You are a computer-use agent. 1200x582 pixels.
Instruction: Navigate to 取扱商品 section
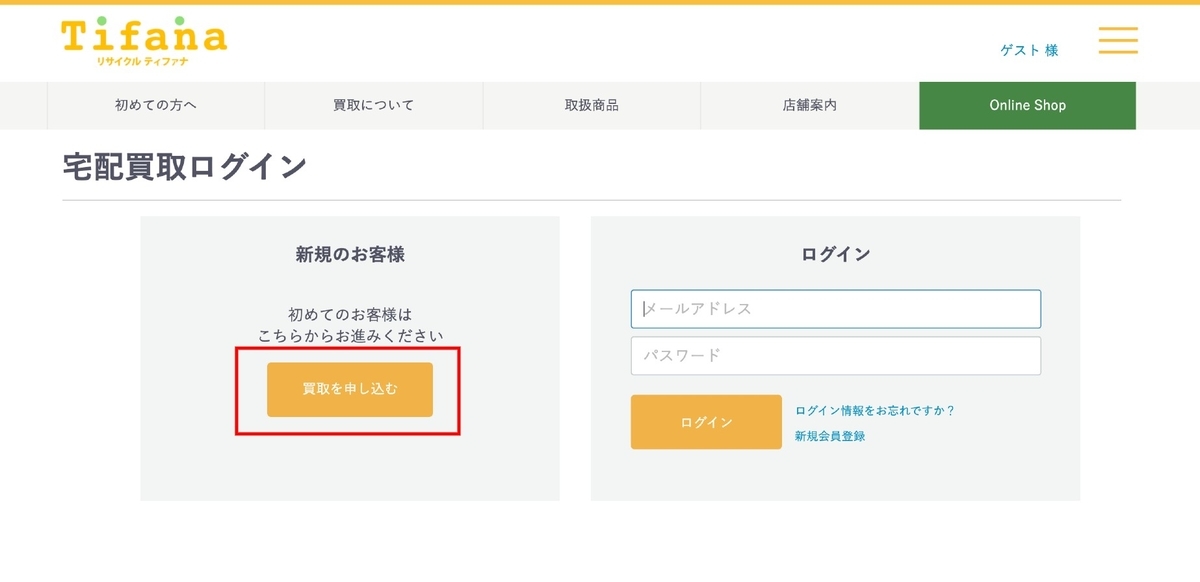pyautogui.click(x=591, y=104)
